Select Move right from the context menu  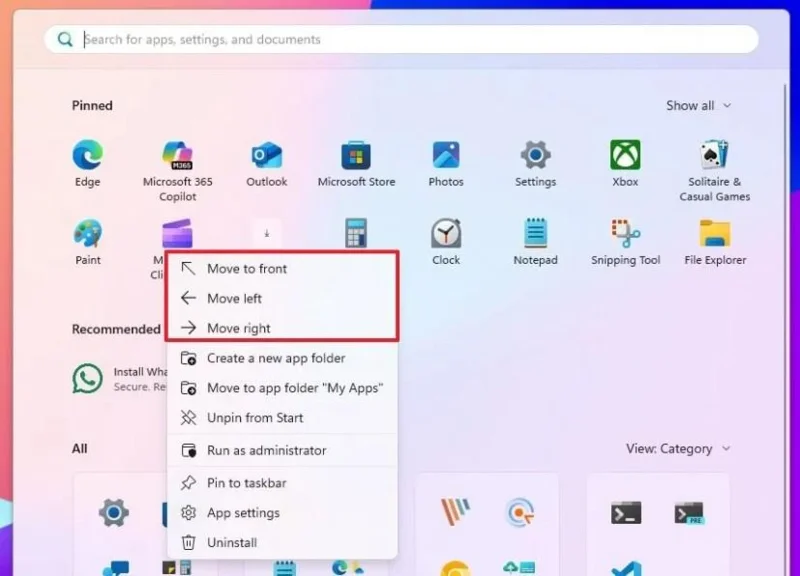282,328
